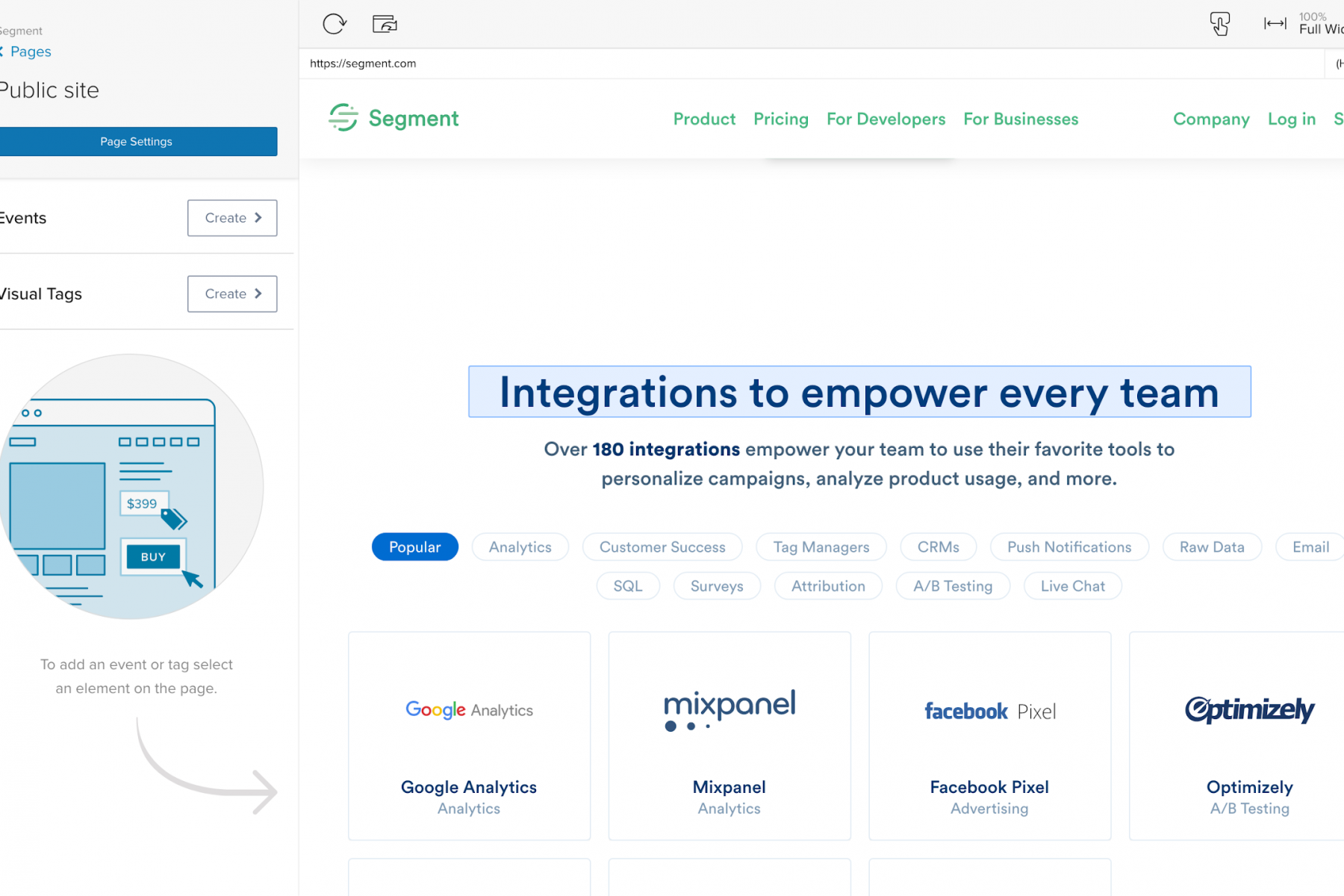Go back to Pages
The height and width of the screenshot is (896, 1344).
point(27,52)
